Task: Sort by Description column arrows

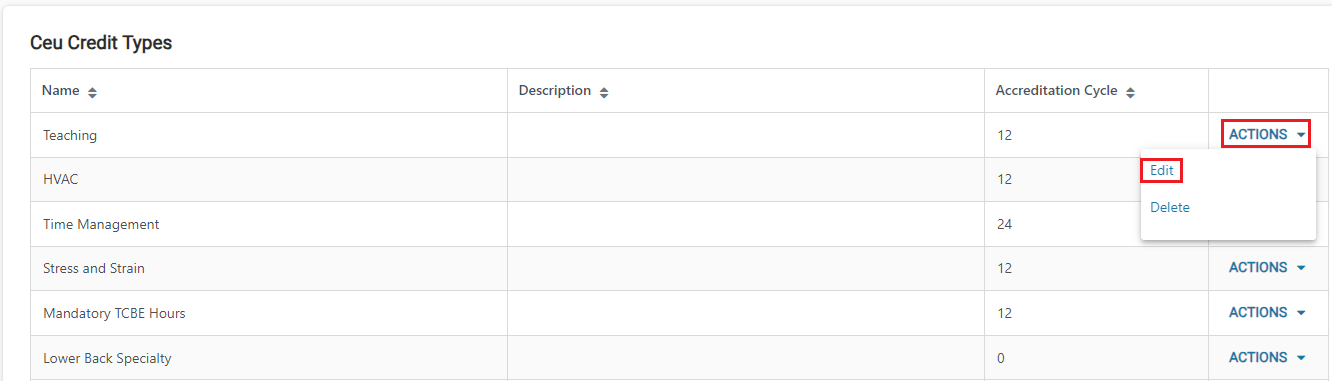Action: (x=604, y=92)
